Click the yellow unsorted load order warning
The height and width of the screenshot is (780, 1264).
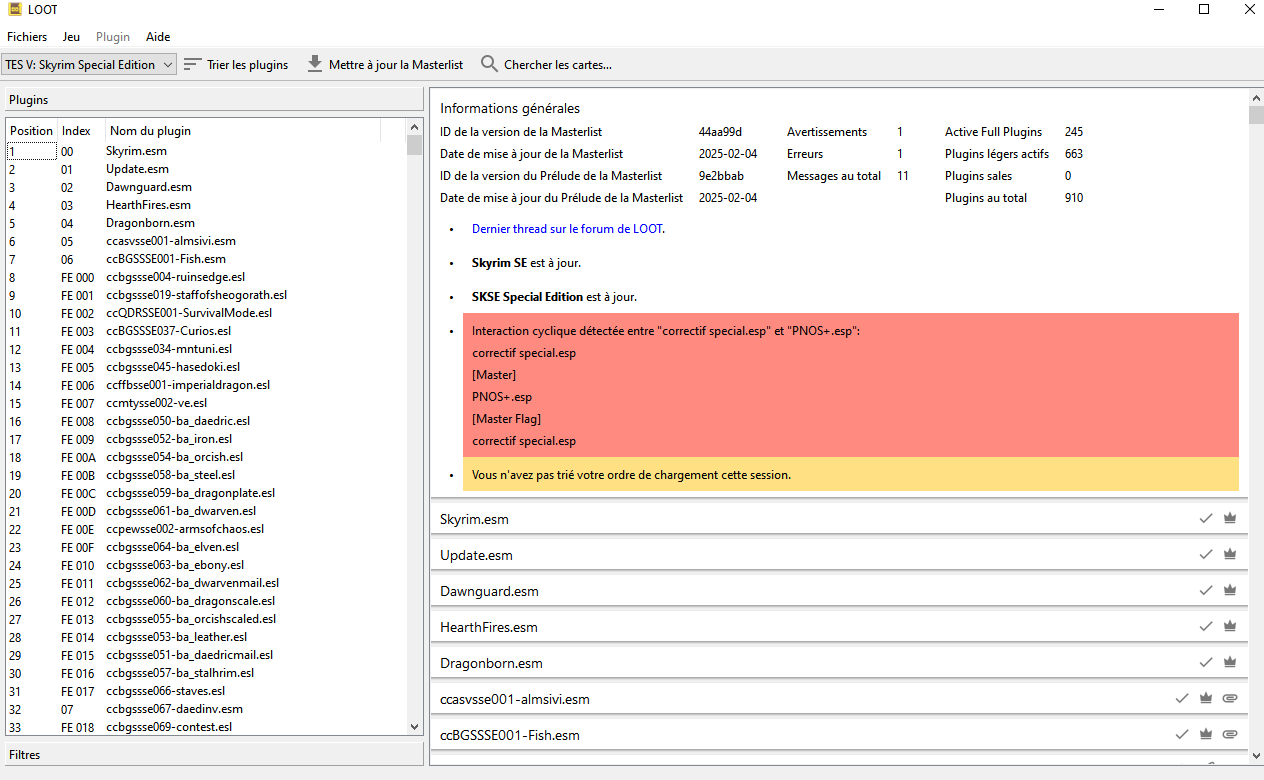[850, 474]
